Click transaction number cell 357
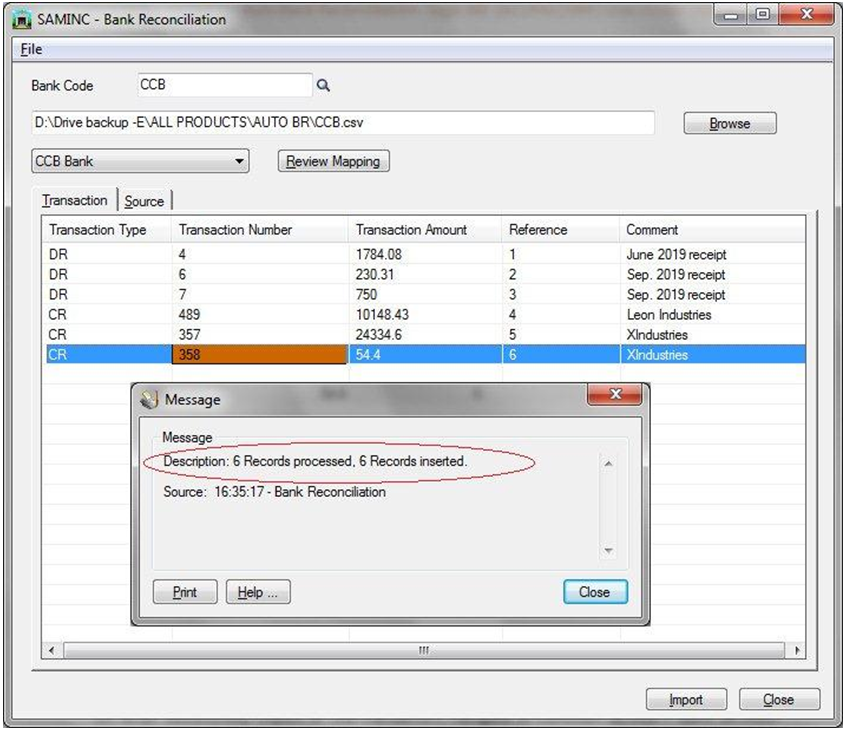Viewport: 845px width, 731px height. pyautogui.click(x=260, y=335)
